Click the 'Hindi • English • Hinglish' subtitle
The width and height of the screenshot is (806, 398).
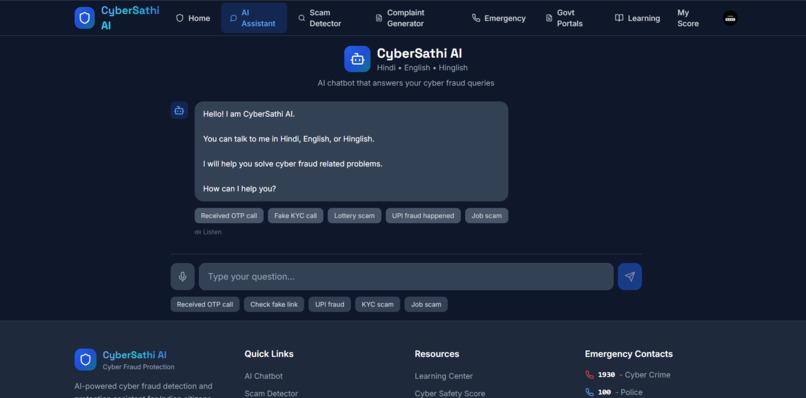422,68
